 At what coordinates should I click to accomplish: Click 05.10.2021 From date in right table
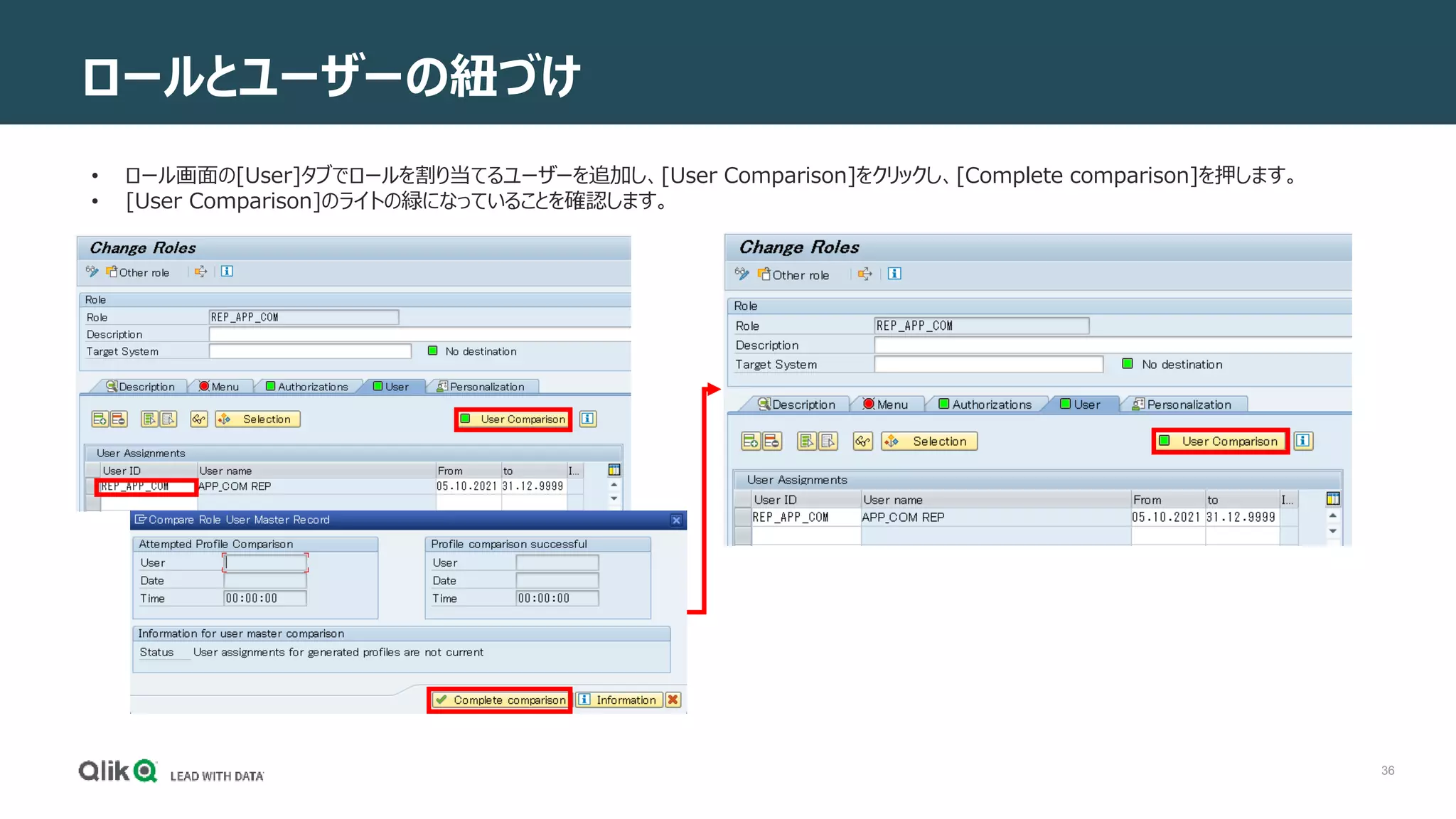click(1167, 518)
